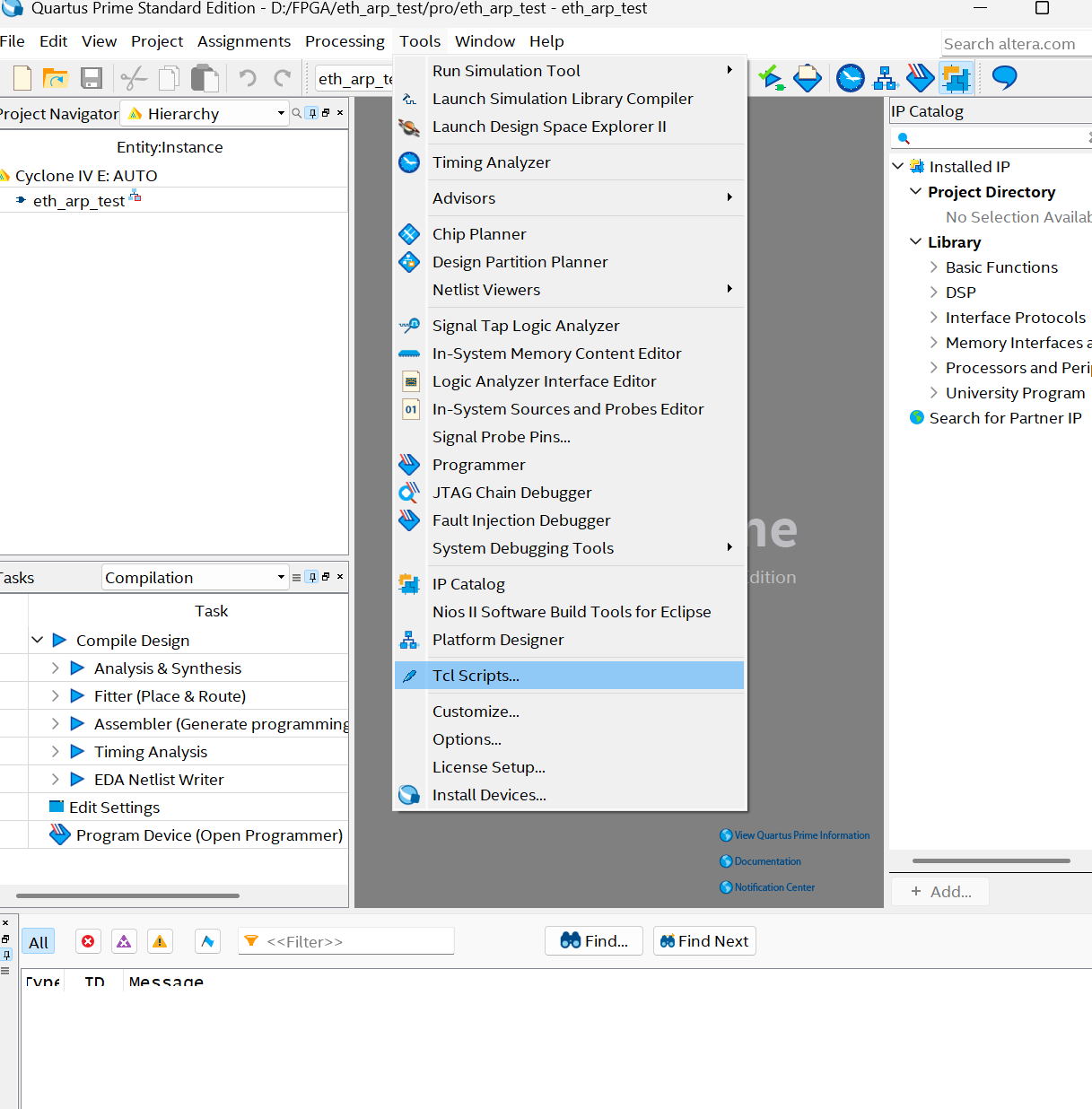
Task: Select the All messages filter
Action: point(38,942)
